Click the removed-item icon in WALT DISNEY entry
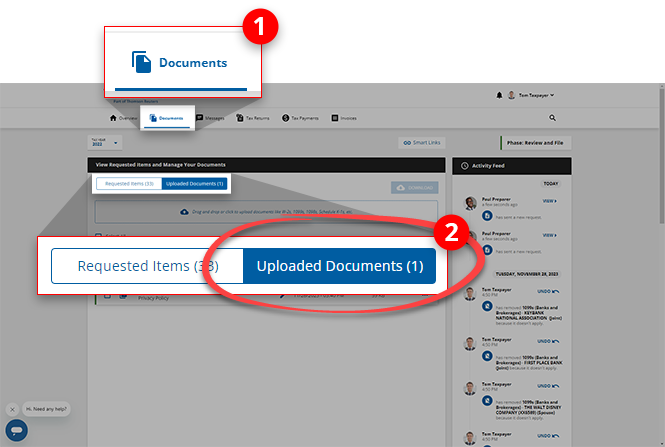The width and height of the screenshot is (665, 447). tap(487, 400)
